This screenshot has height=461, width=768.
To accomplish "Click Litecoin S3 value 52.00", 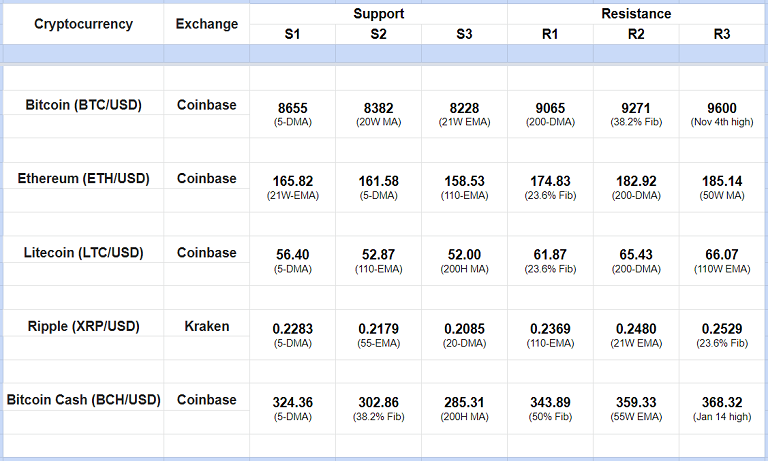I will point(464,255).
